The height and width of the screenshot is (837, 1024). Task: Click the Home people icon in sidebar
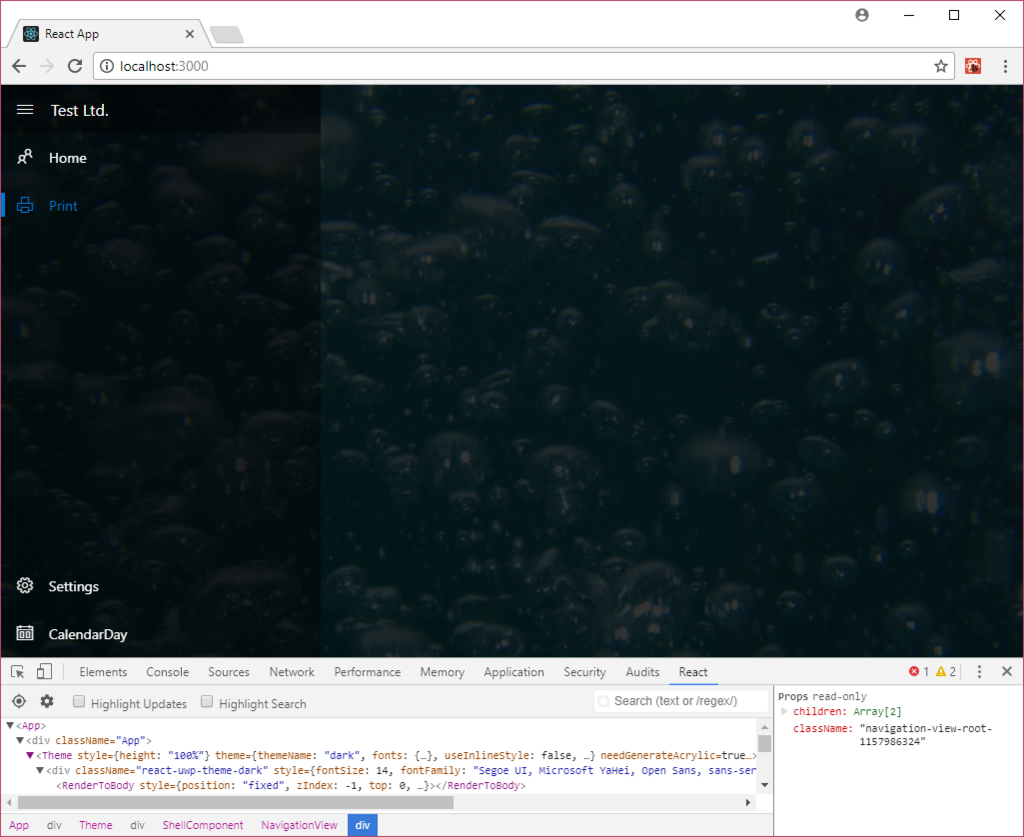pos(25,158)
